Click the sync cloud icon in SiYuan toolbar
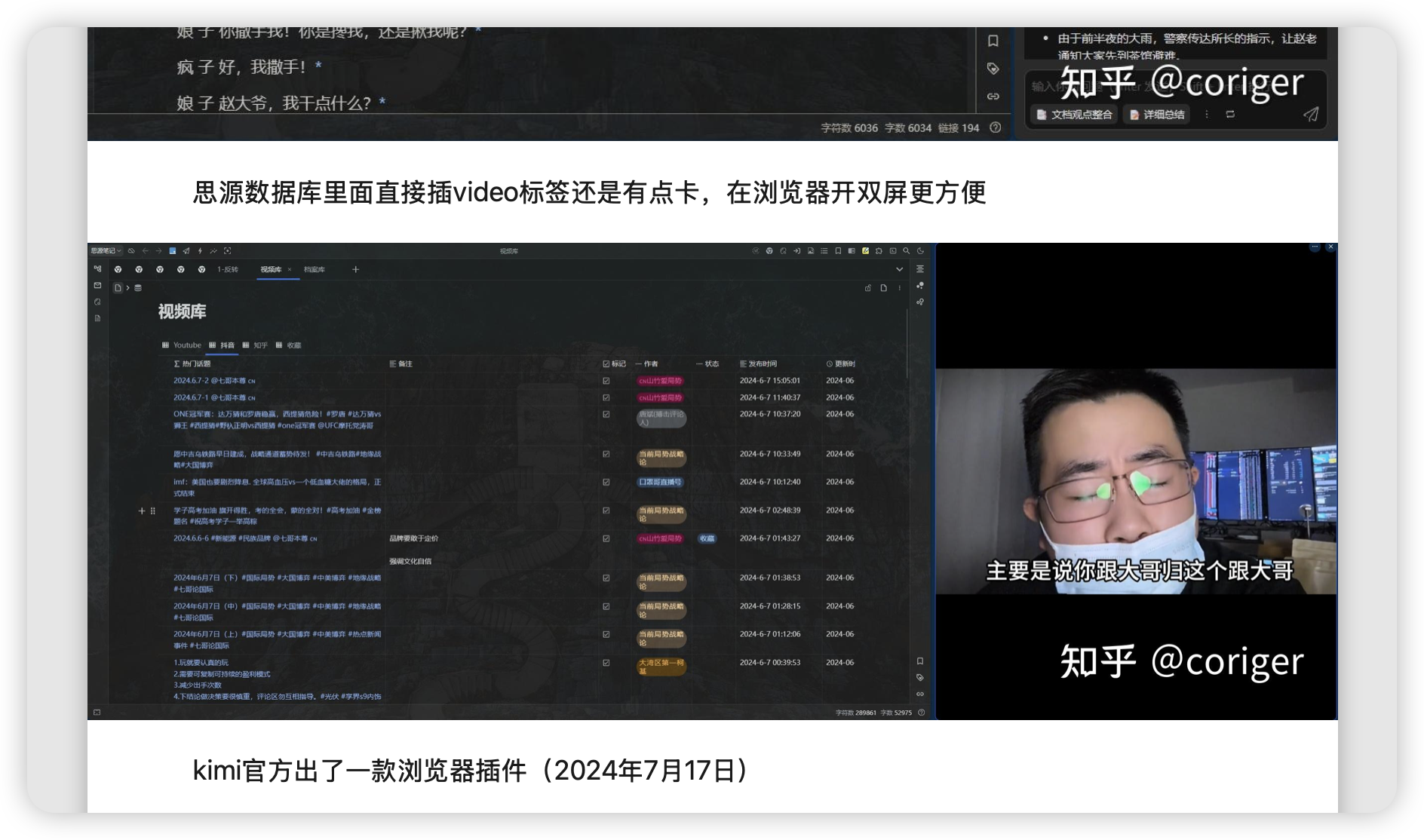The width and height of the screenshot is (1424, 840). [x=131, y=250]
